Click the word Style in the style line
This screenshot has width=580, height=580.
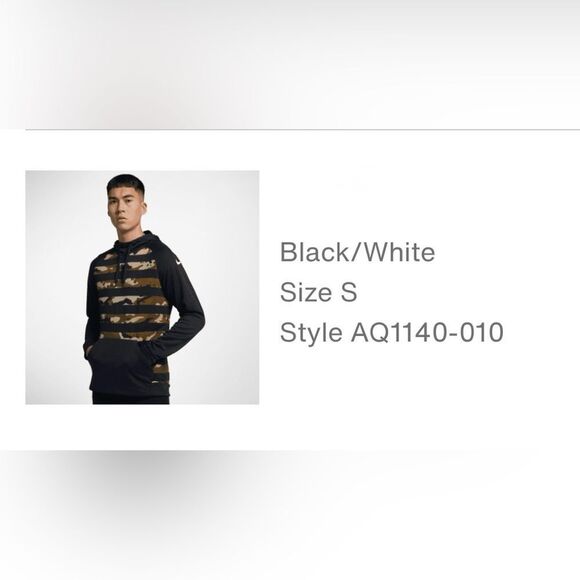[311, 333]
